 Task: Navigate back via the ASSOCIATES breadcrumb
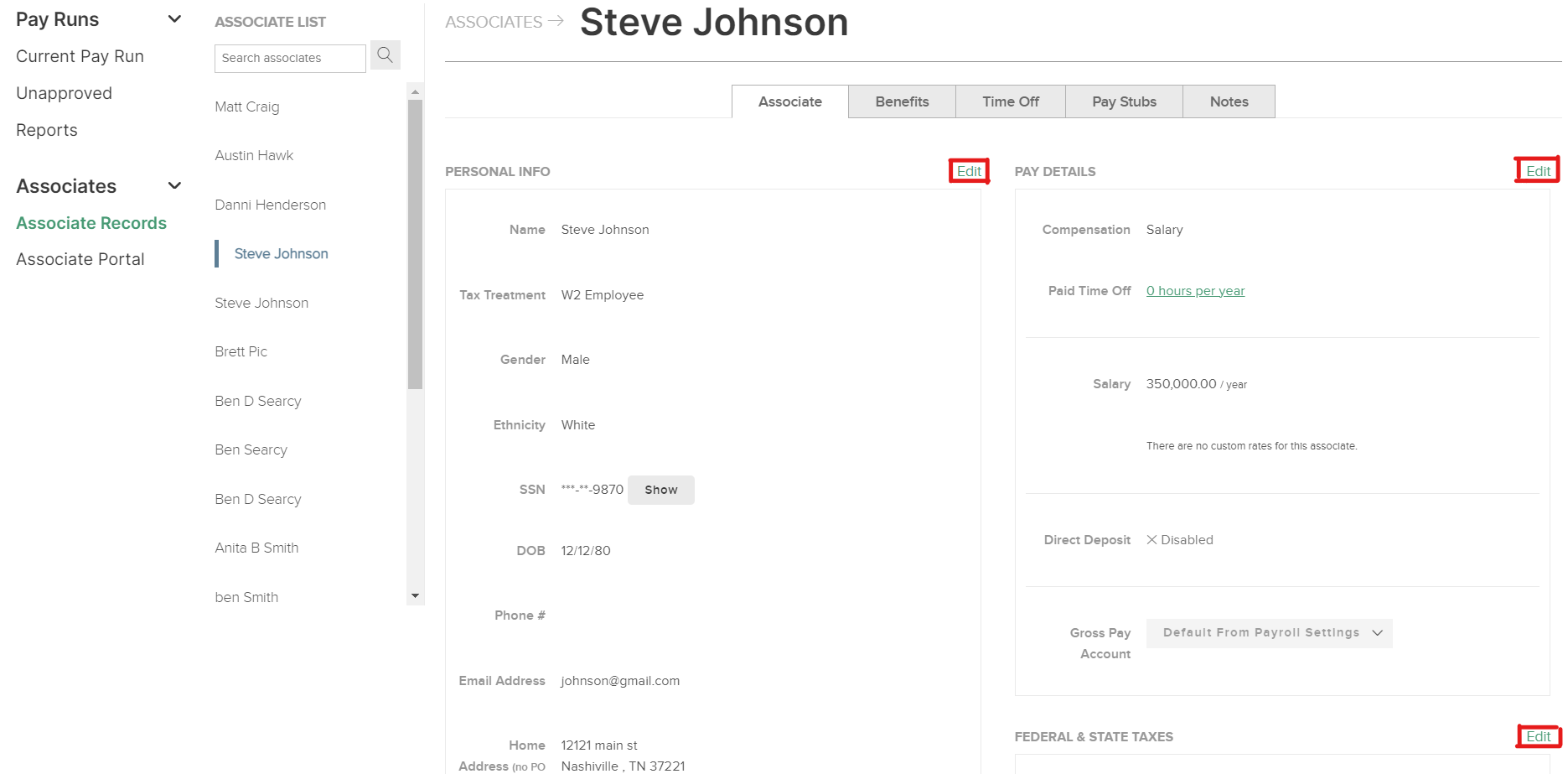494,22
